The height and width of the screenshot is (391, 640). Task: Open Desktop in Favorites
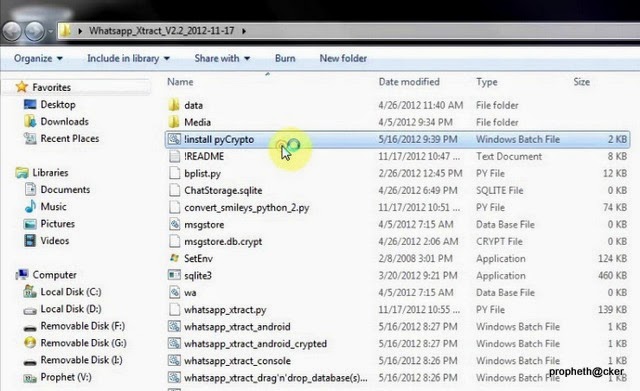pos(58,104)
